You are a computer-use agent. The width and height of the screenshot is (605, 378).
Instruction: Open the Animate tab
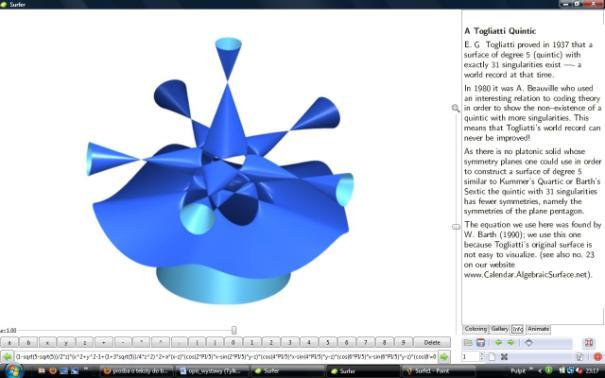[x=538, y=329]
